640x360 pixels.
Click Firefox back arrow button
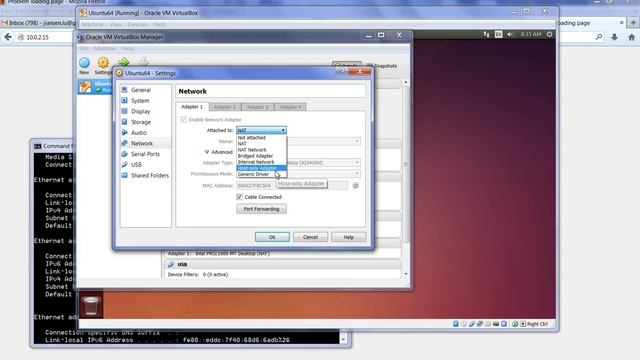coord(8,37)
